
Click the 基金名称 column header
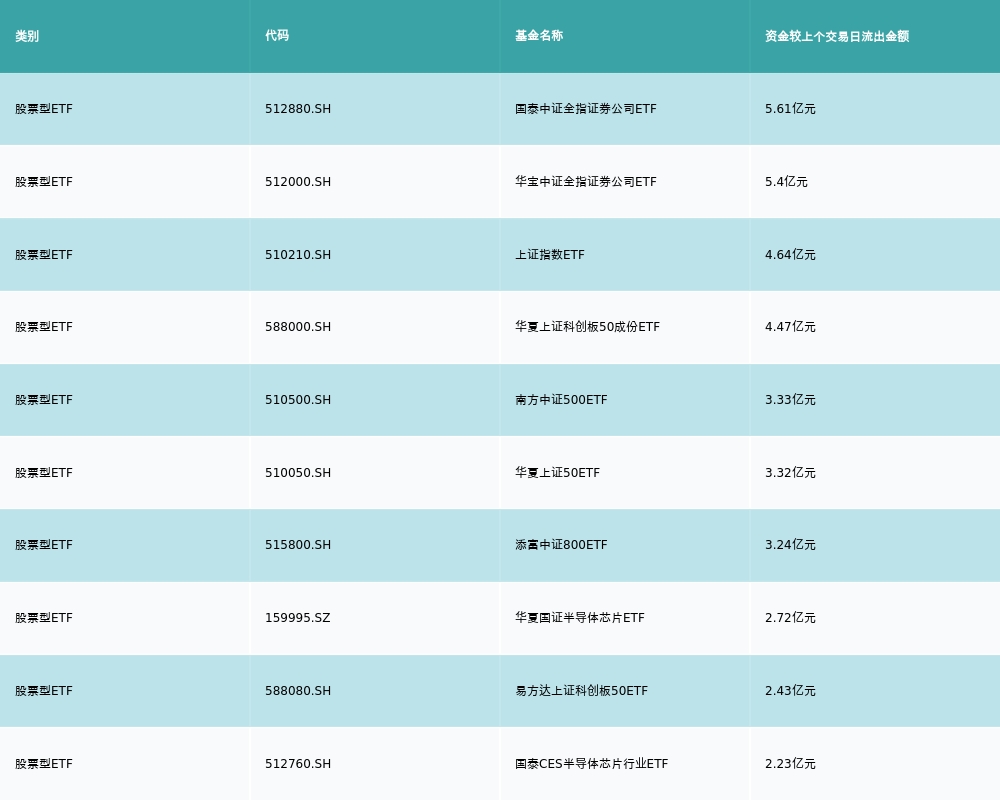539,36
